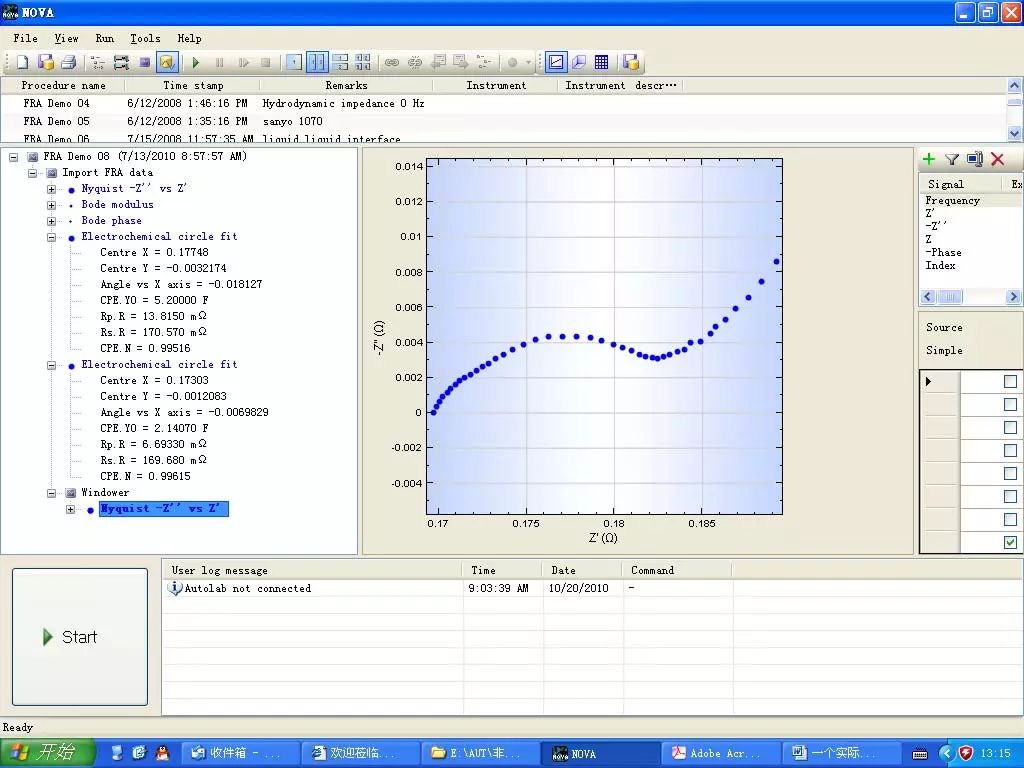Image resolution: width=1024 pixels, height=768 pixels.
Task: Click the Print toolbar icon
Action: 68,62
